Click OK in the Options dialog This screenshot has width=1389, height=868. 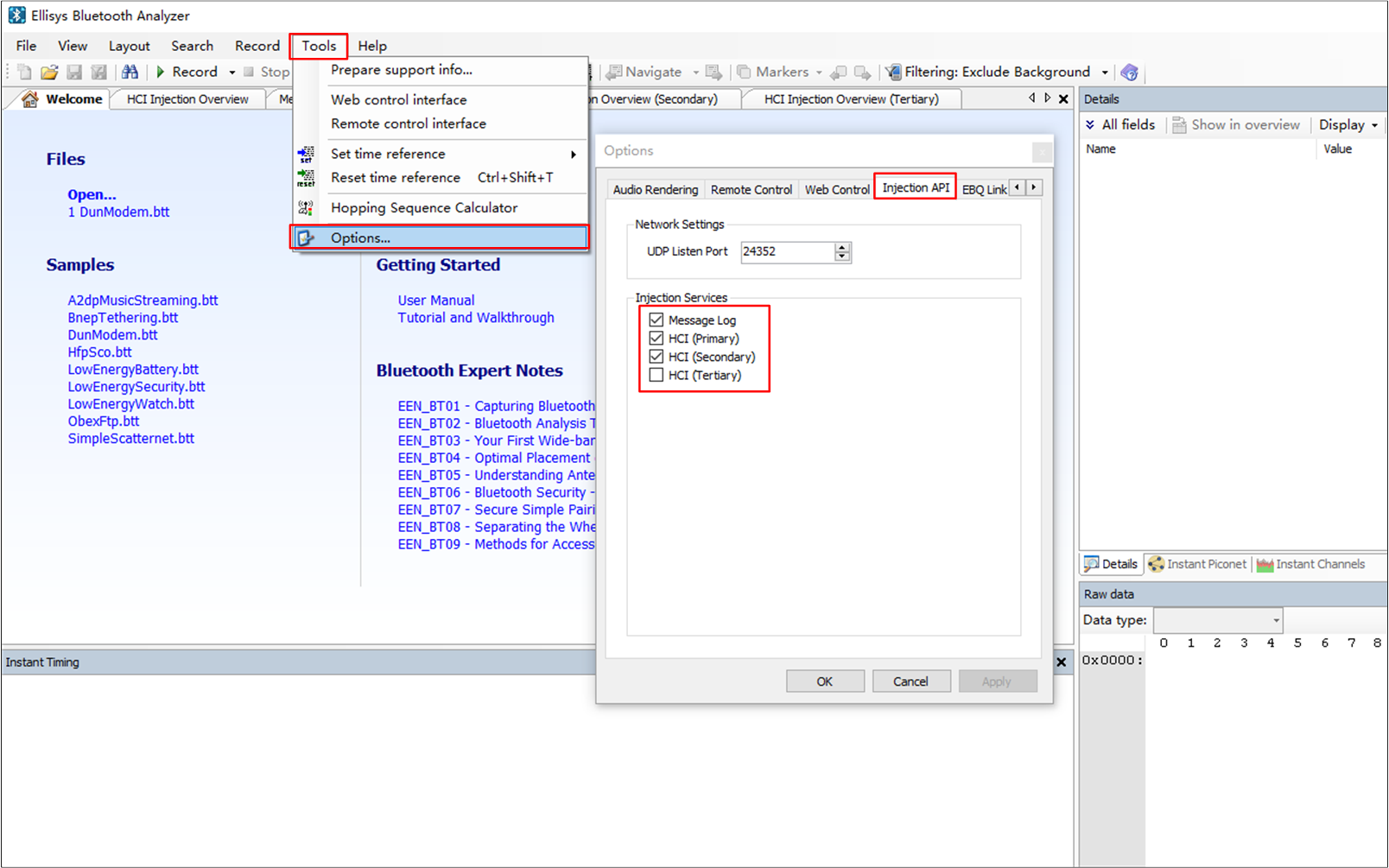click(825, 681)
